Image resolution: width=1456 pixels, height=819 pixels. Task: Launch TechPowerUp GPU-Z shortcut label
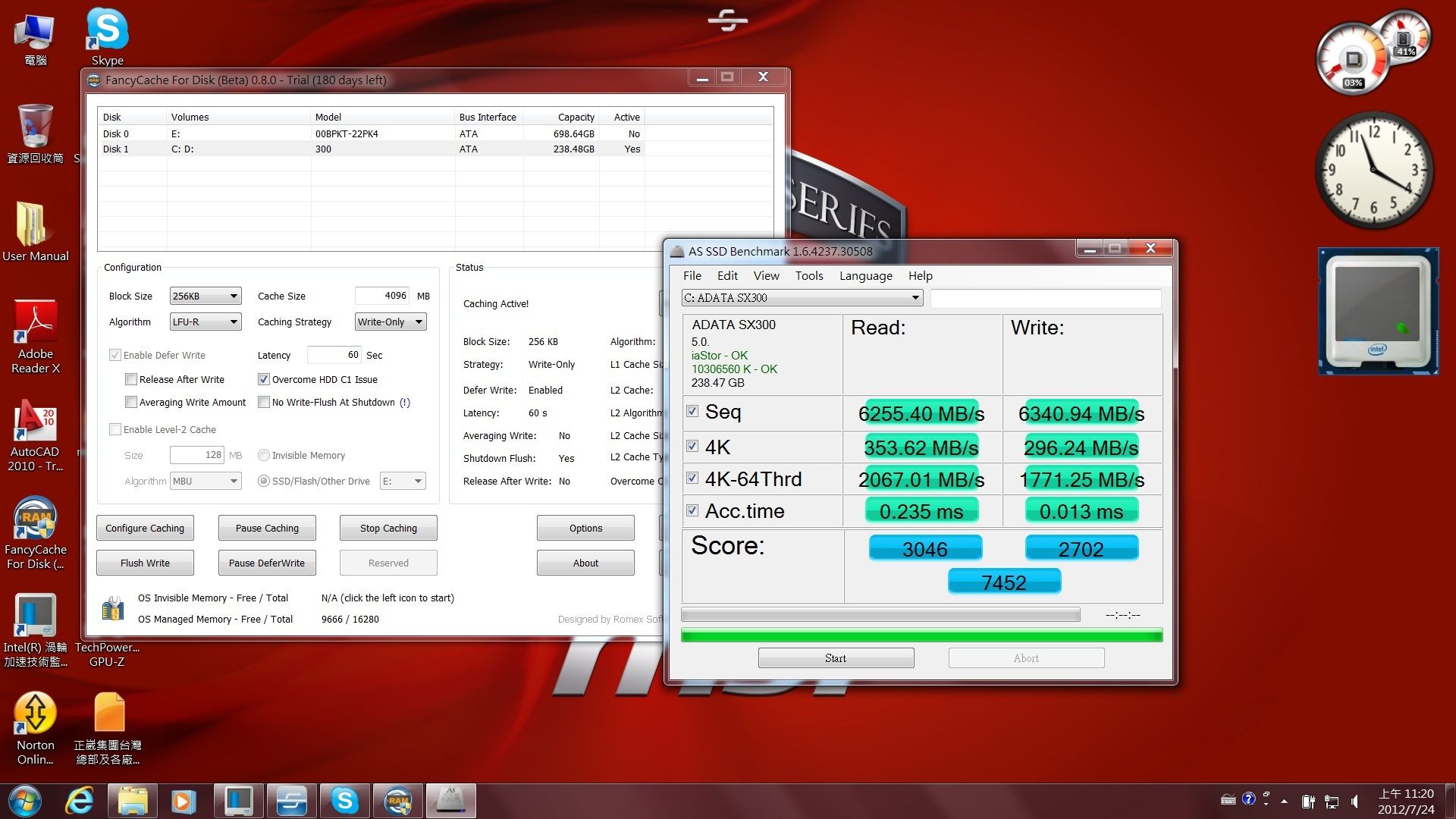pos(107,654)
